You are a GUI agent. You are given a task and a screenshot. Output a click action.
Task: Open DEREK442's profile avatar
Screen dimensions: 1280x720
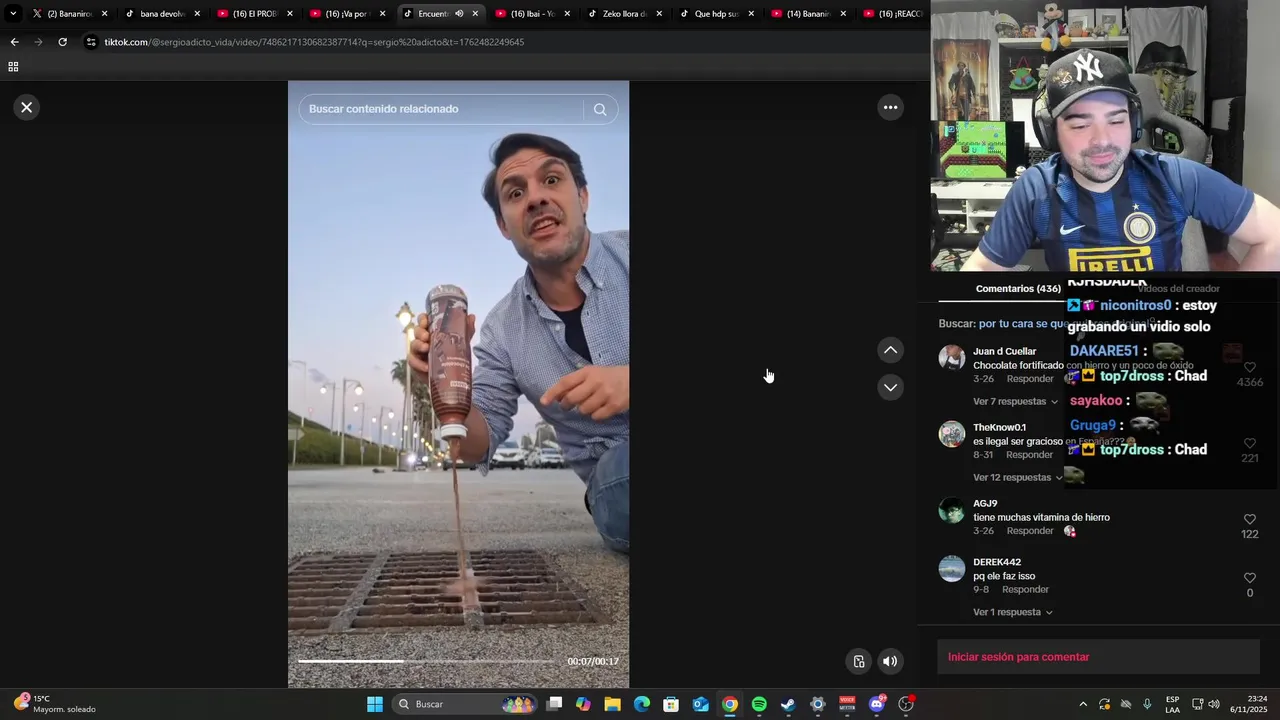[951, 568]
